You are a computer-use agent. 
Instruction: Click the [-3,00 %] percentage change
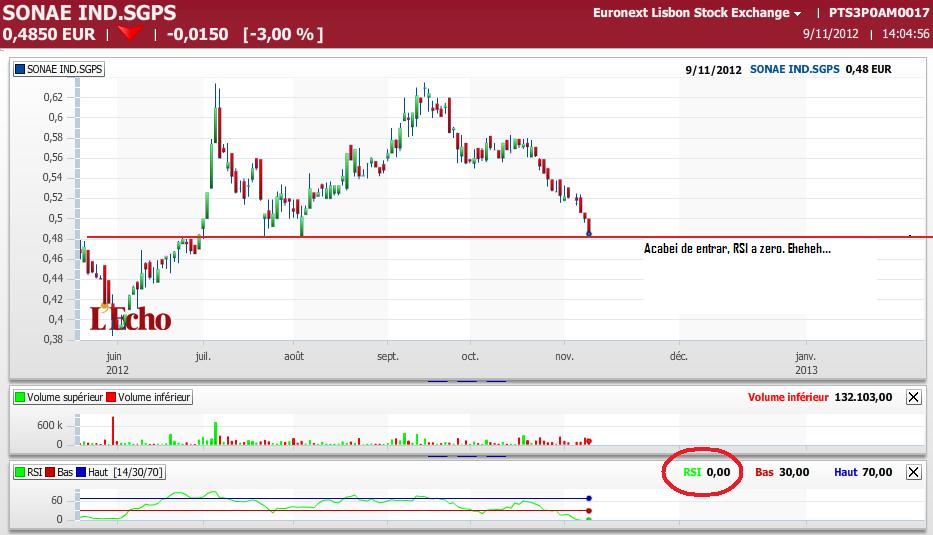point(283,35)
